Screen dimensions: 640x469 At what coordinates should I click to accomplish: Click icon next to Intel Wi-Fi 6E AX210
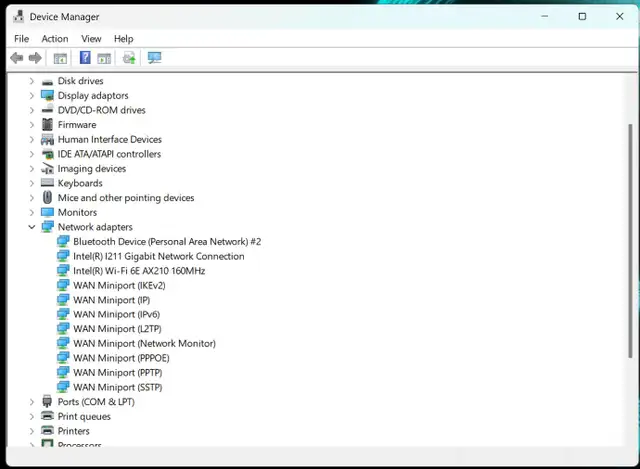pyautogui.click(x=63, y=271)
